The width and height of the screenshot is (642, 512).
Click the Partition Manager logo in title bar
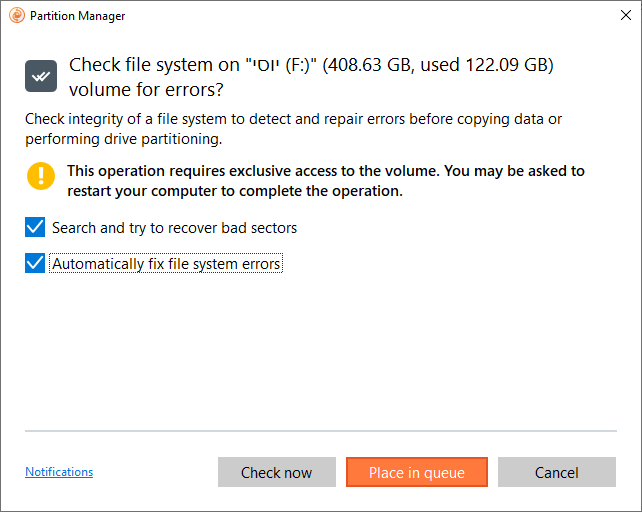coord(17,16)
